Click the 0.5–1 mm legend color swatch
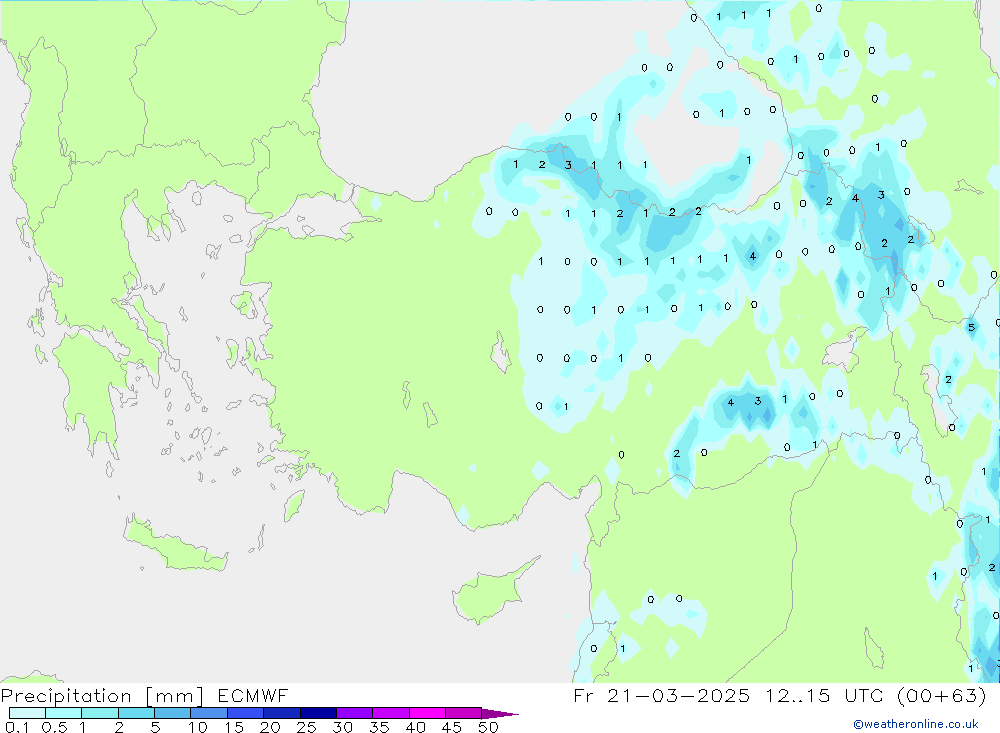This screenshot has width=1000, height=733. pyautogui.click(x=63, y=713)
